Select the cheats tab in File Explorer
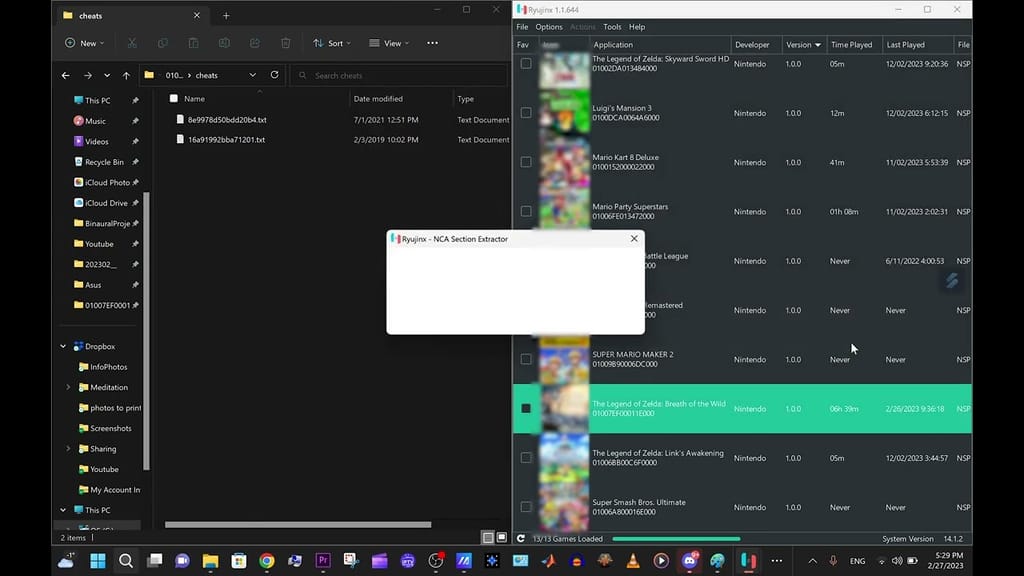 click(131, 16)
